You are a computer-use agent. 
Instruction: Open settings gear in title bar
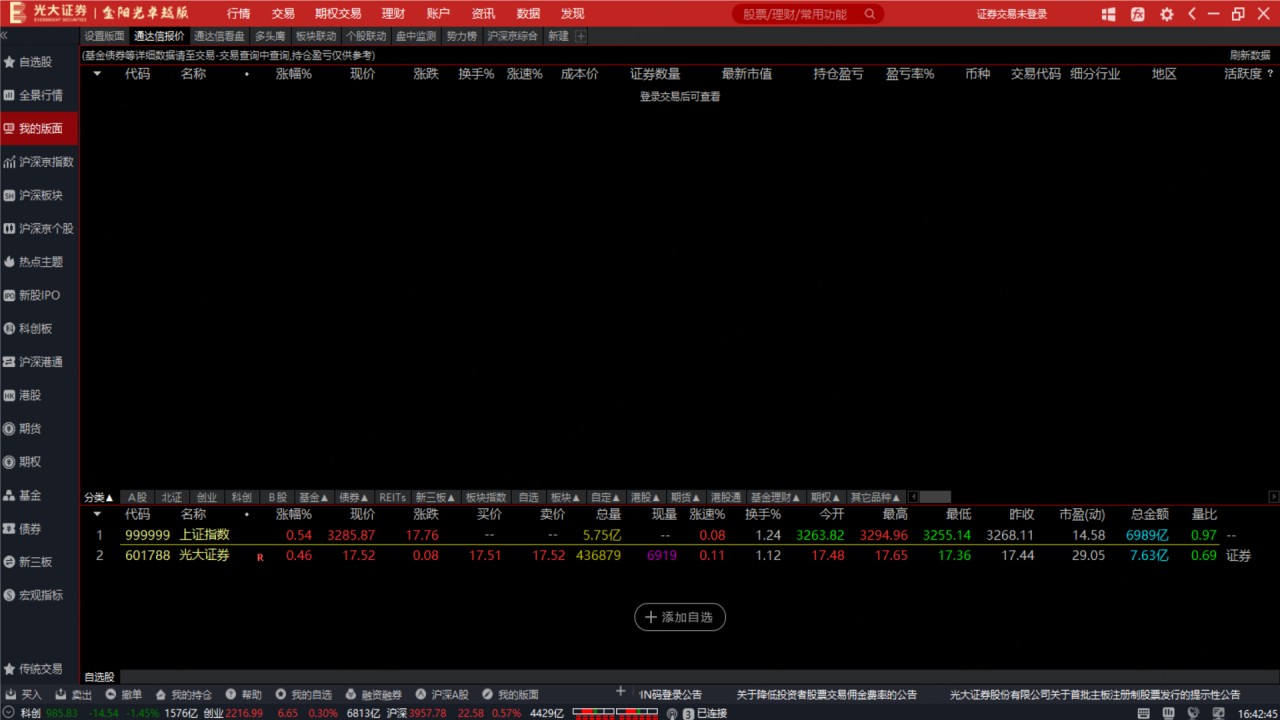click(x=1167, y=14)
